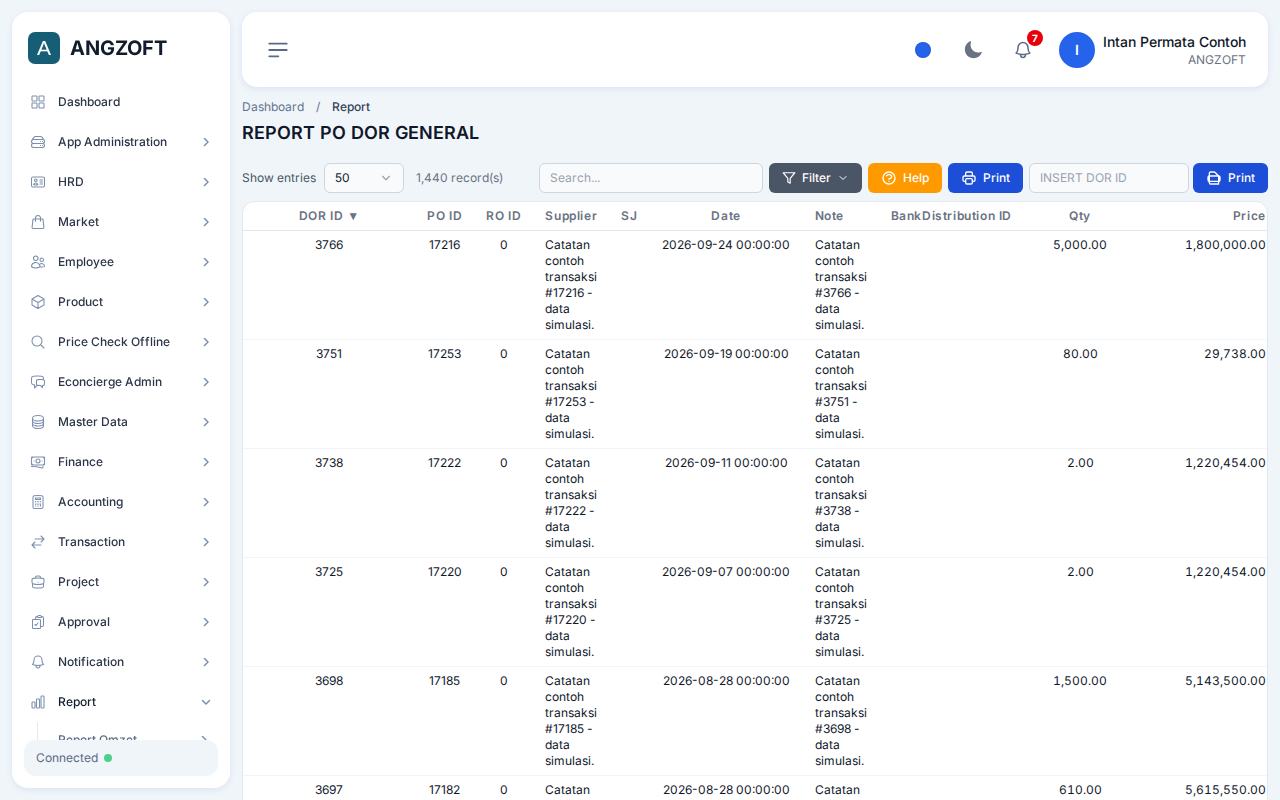The height and width of the screenshot is (800, 1280).
Task: Collapse the Report menu chevron
Action: point(206,702)
